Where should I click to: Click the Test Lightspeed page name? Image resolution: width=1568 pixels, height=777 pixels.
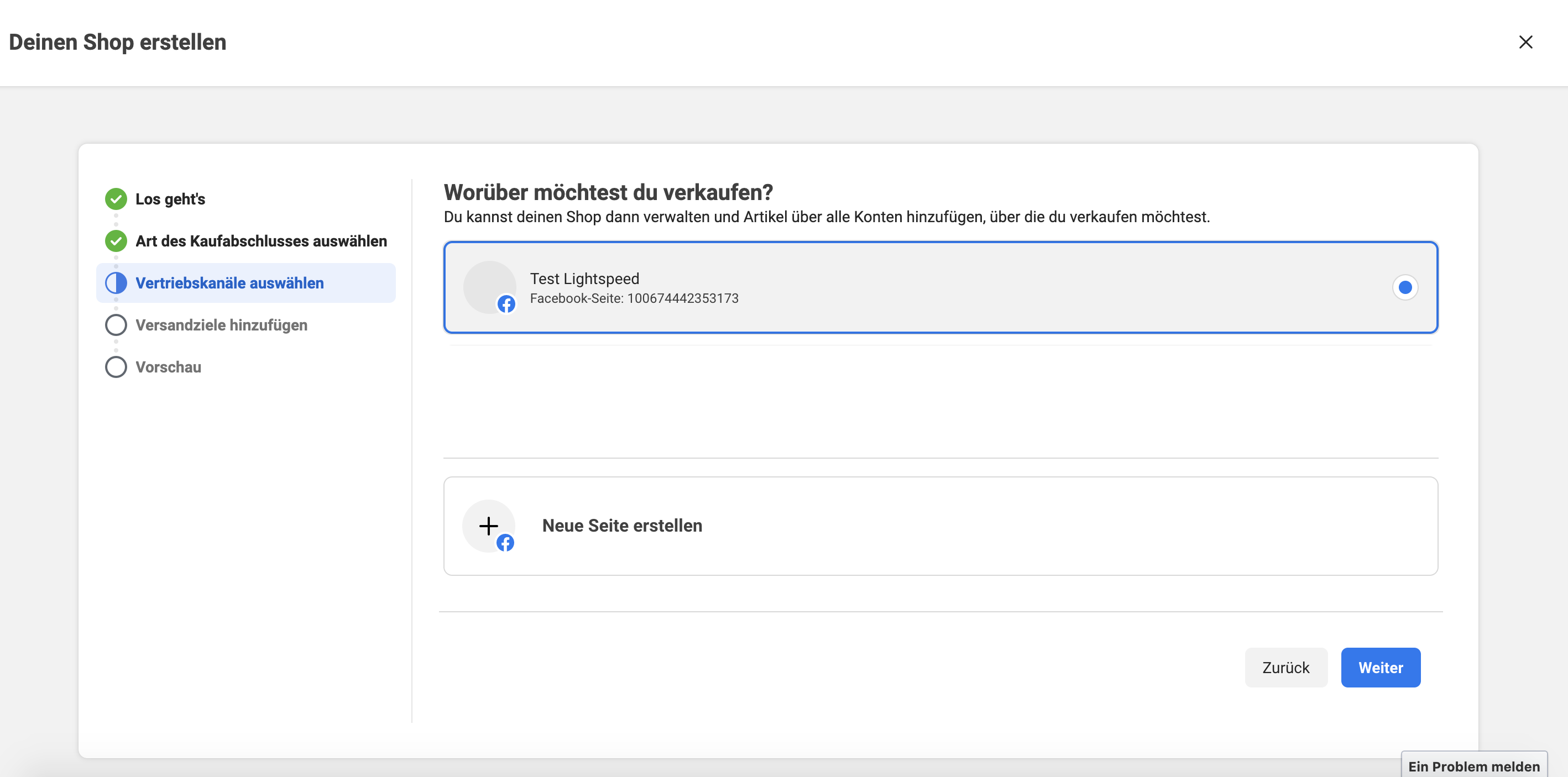point(584,279)
